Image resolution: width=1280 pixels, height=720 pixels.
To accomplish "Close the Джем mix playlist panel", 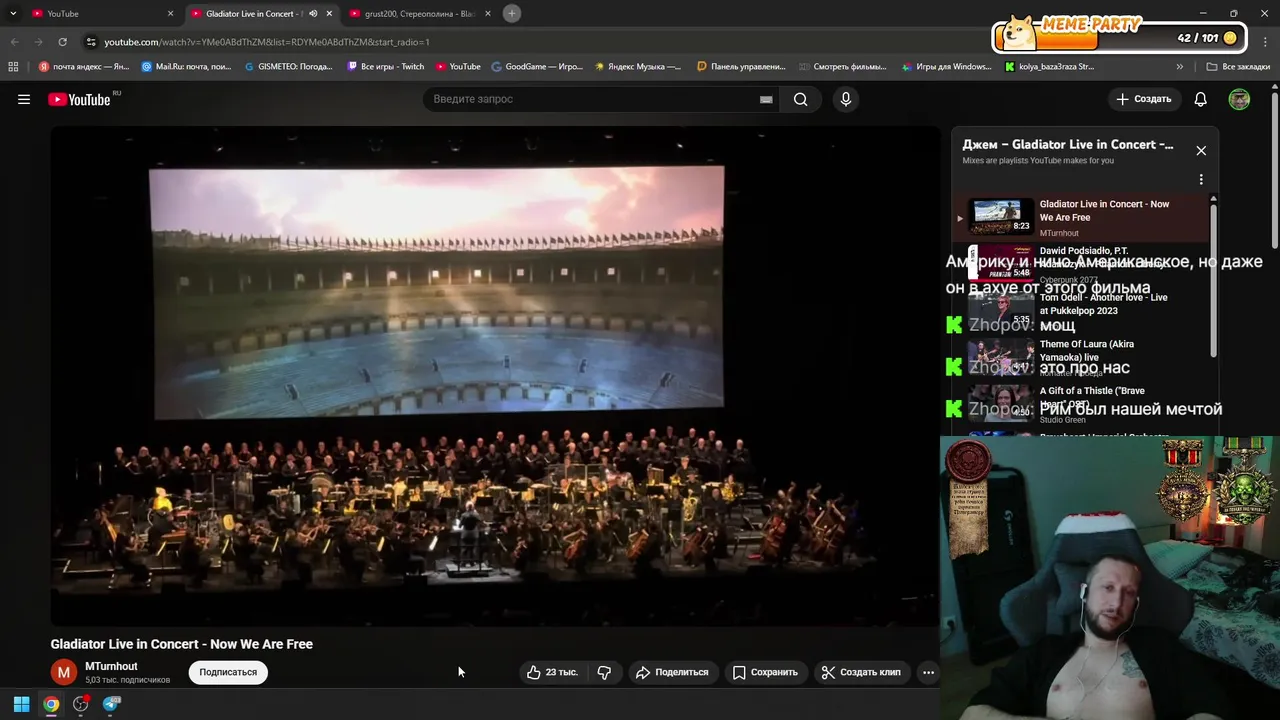I will pos(1201,150).
